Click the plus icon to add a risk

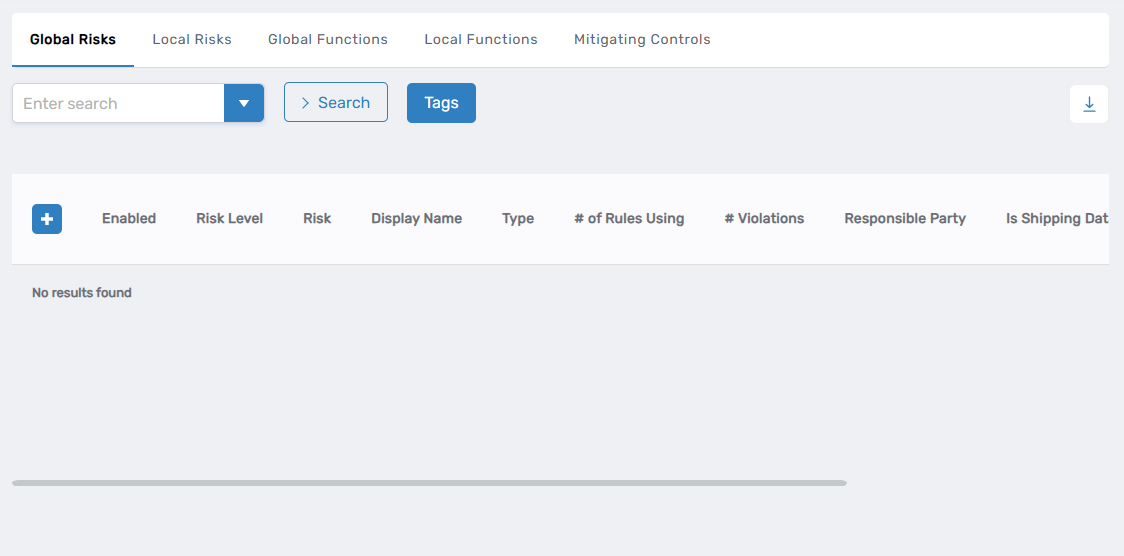tap(47, 219)
